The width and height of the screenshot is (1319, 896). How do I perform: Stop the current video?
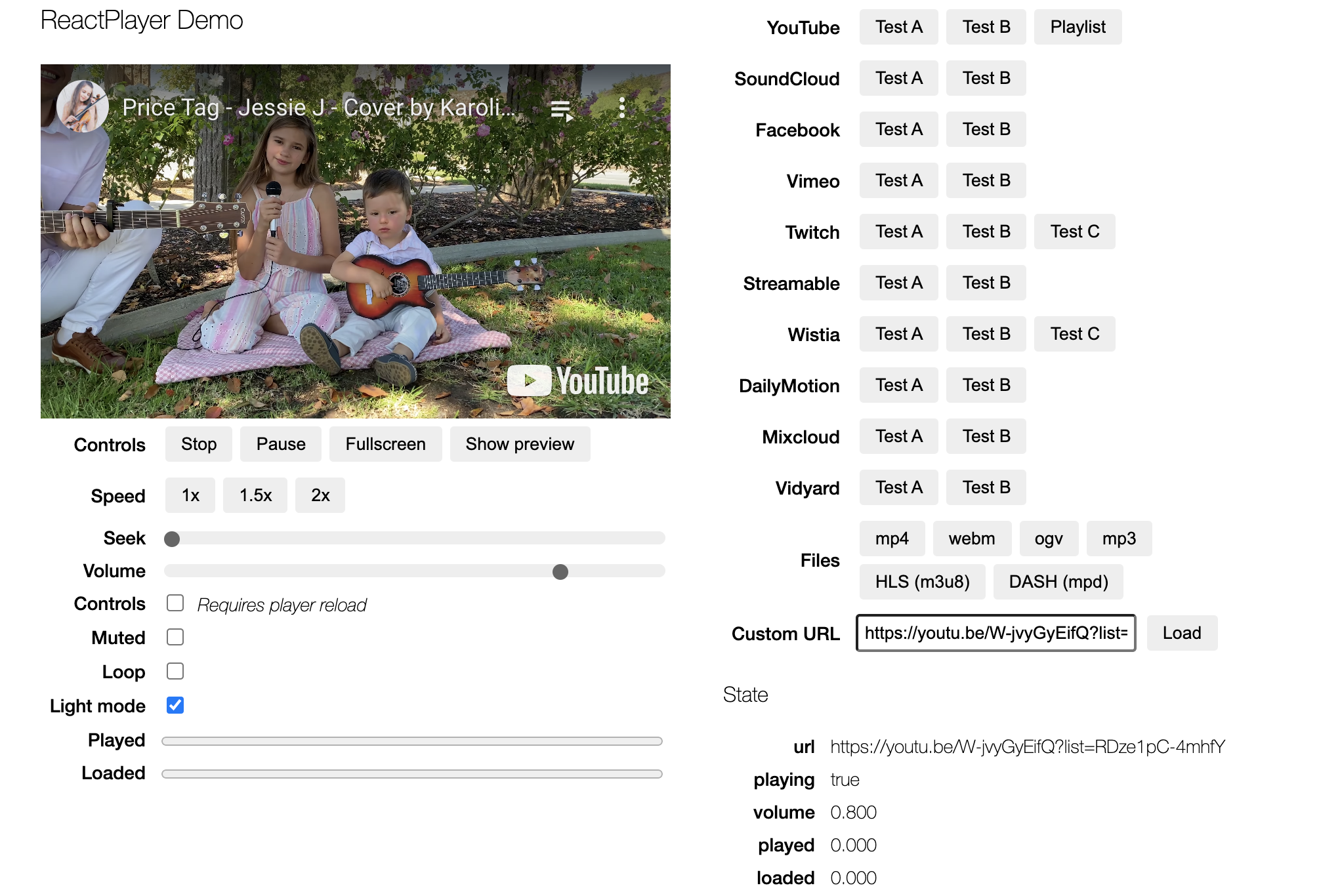click(x=198, y=444)
